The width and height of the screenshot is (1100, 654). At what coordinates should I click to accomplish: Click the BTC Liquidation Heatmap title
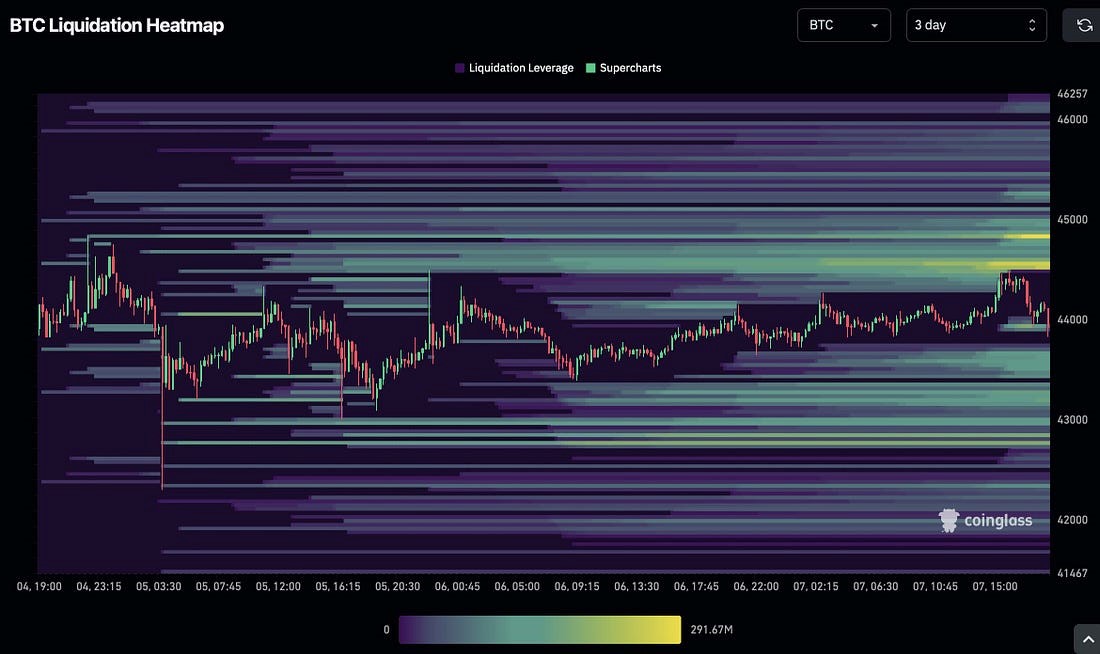[116, 25]
